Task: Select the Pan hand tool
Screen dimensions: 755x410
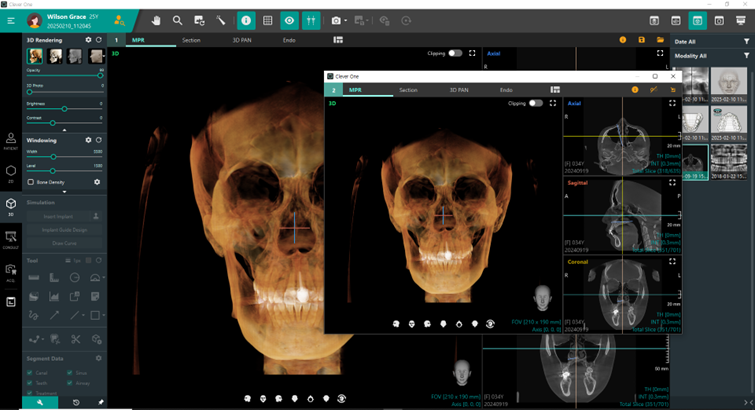Action: coord(156,19)
